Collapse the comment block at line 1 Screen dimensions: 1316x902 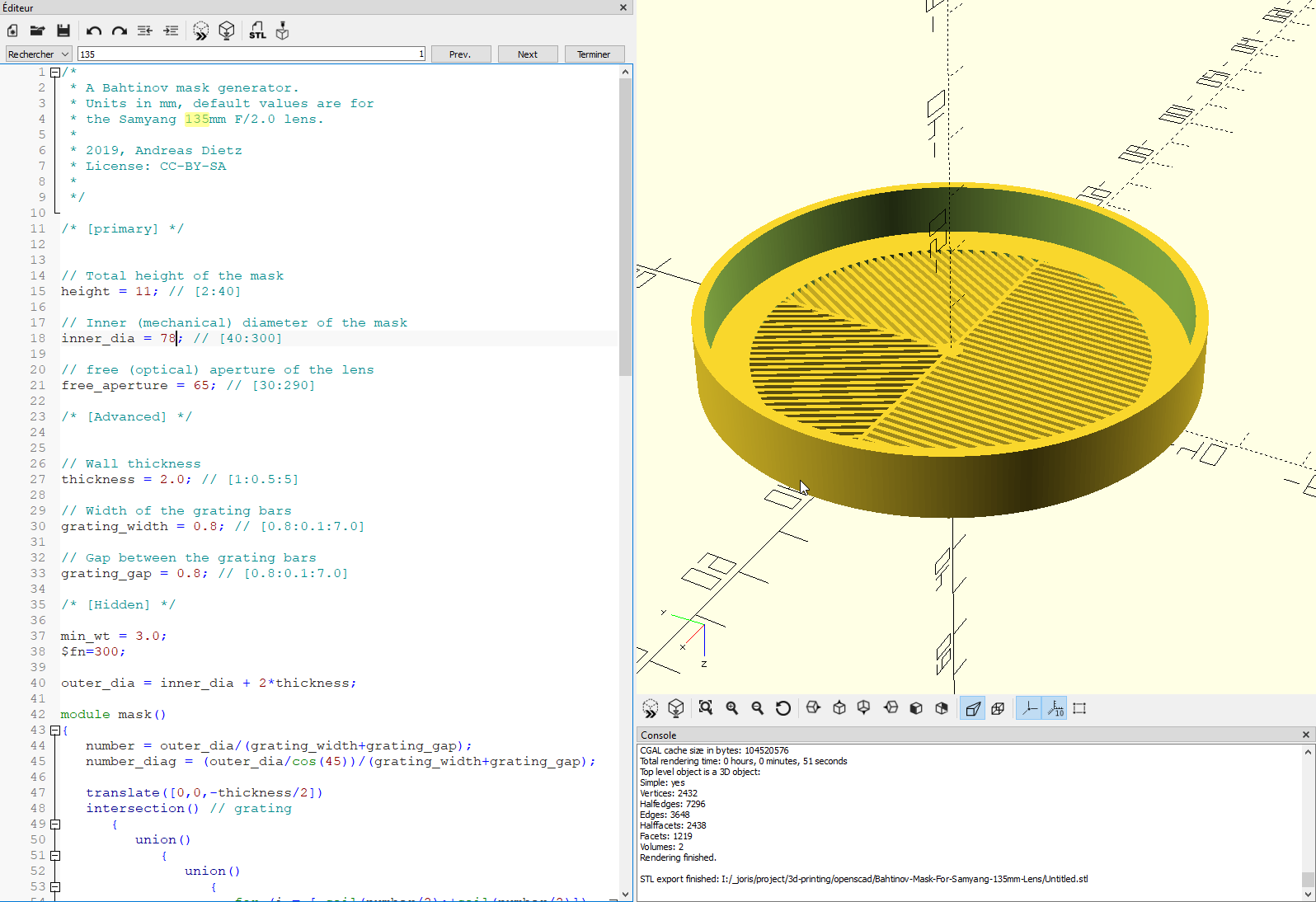(x=55, y=73)
